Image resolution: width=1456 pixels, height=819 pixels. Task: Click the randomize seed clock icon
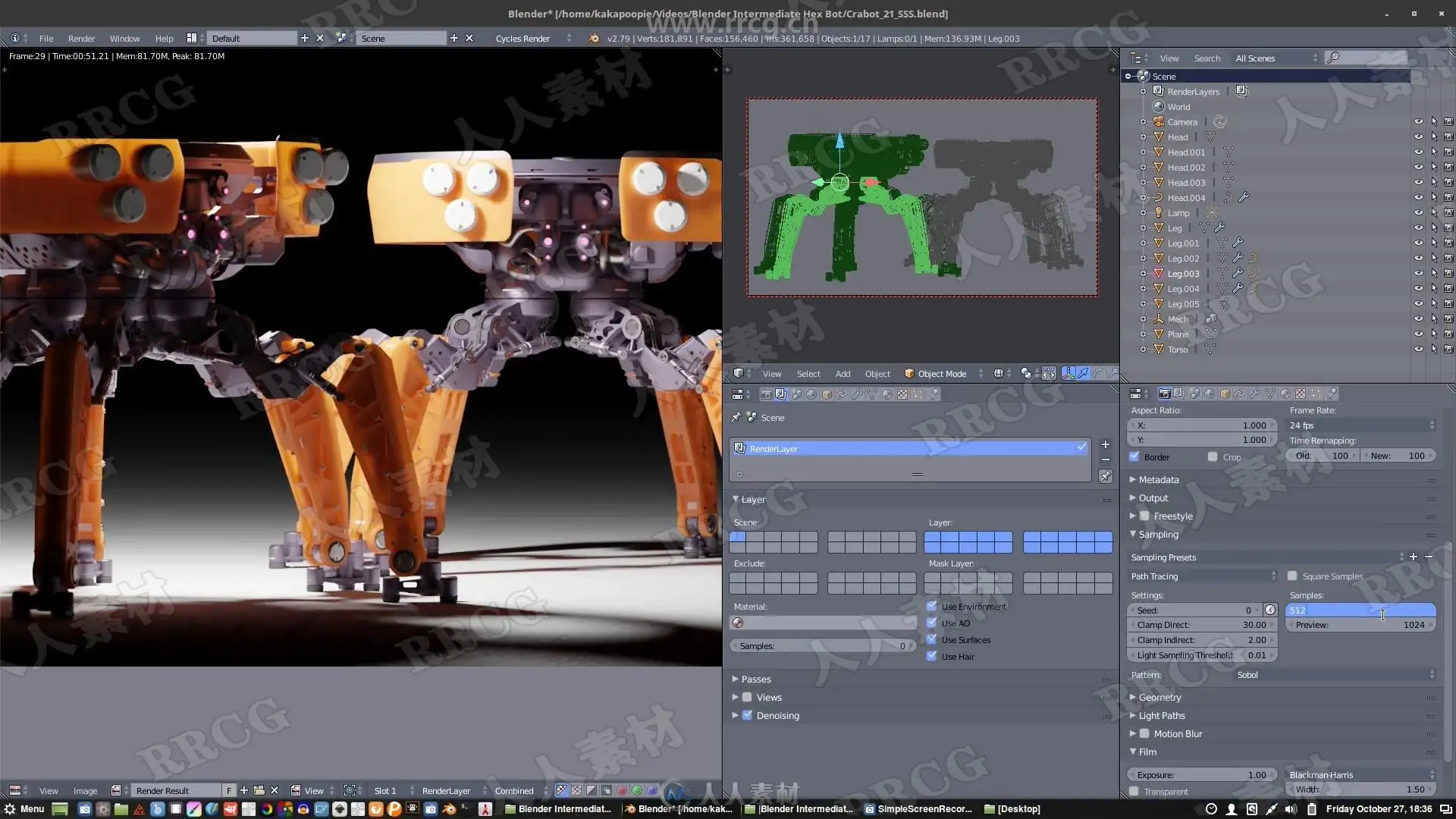(1270, 610)
